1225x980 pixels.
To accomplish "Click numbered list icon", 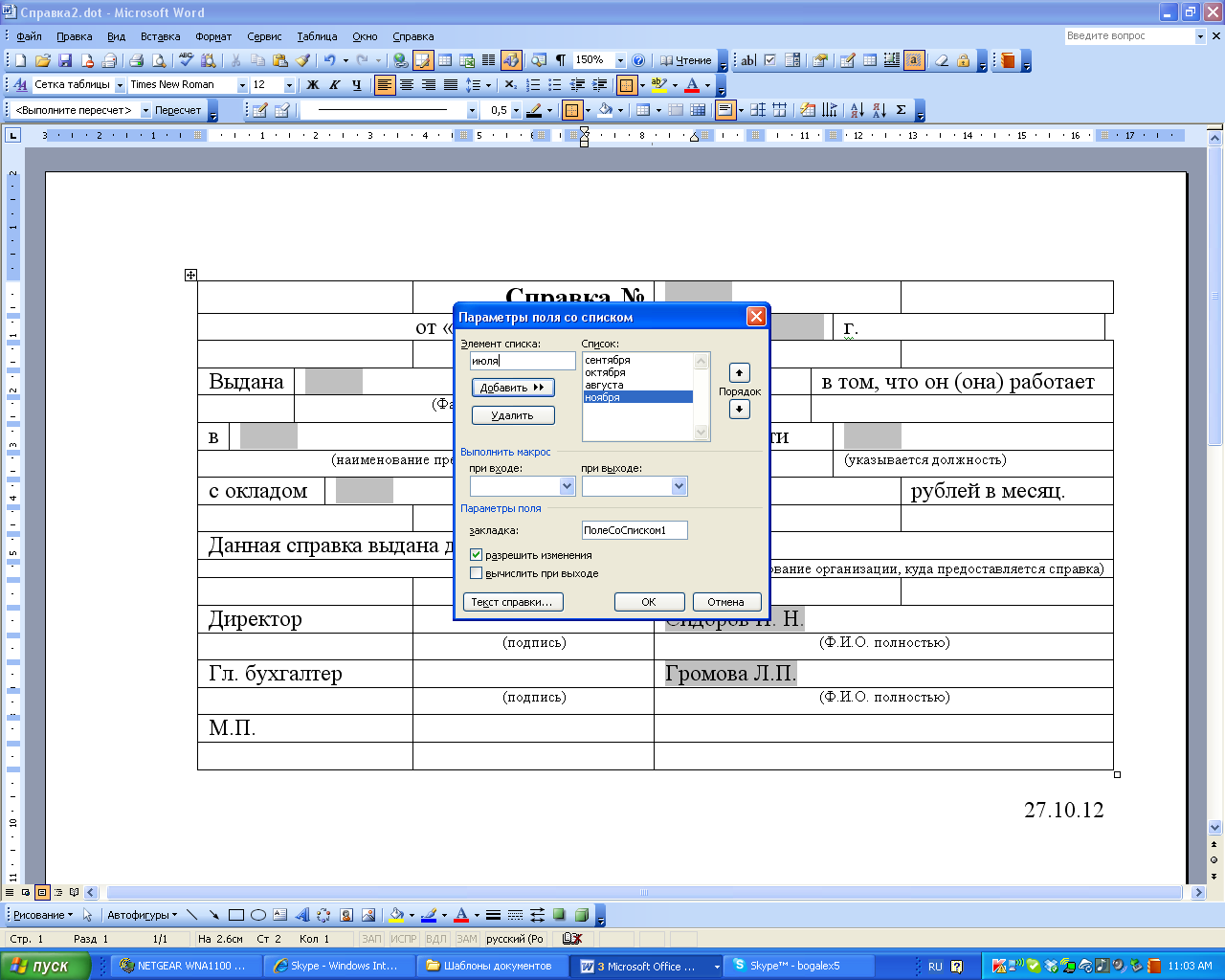I will point(533,85).
